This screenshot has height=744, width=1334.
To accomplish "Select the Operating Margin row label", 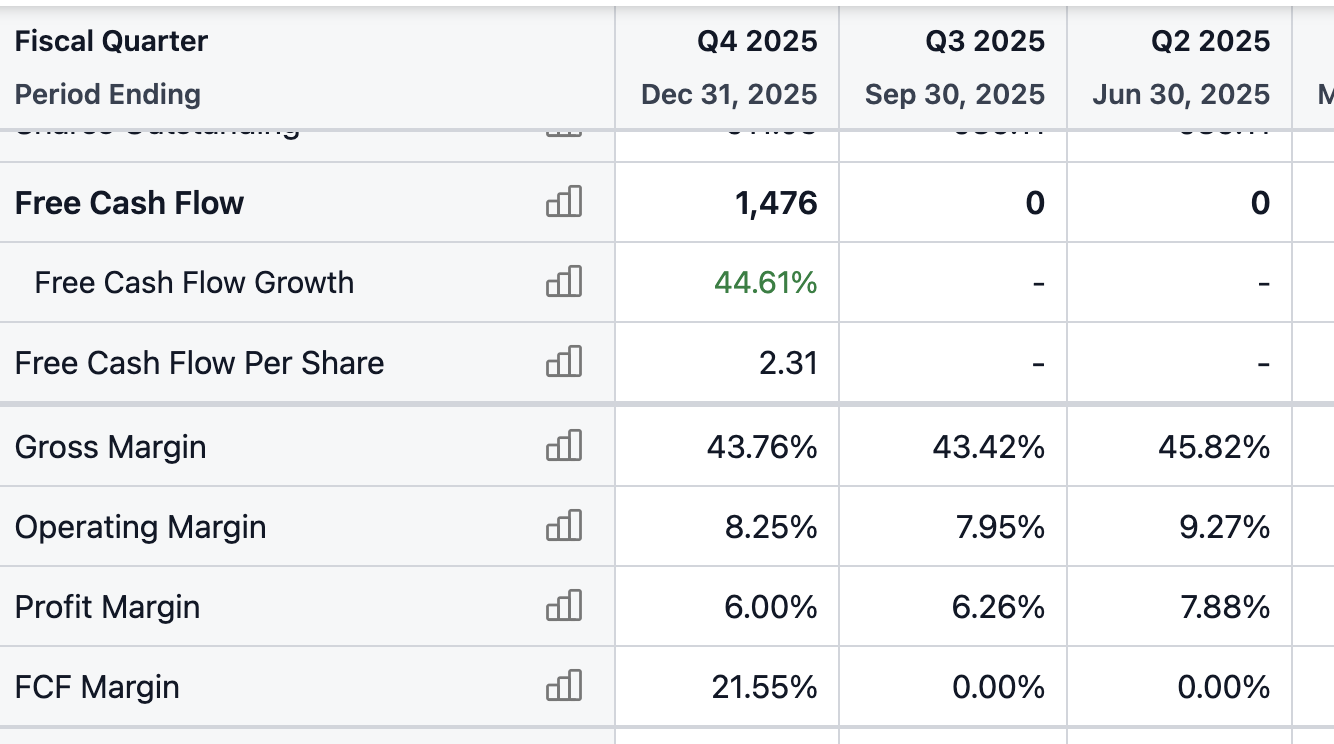I will click(x=141, y=527).
